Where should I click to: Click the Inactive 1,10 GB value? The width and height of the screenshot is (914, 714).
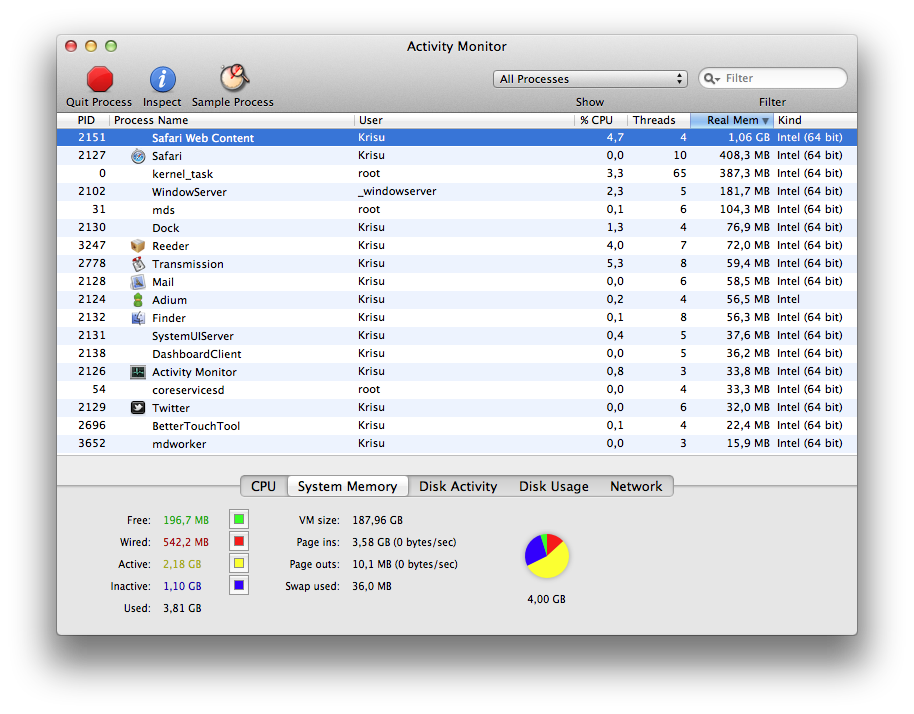click(x=182, y=586)
